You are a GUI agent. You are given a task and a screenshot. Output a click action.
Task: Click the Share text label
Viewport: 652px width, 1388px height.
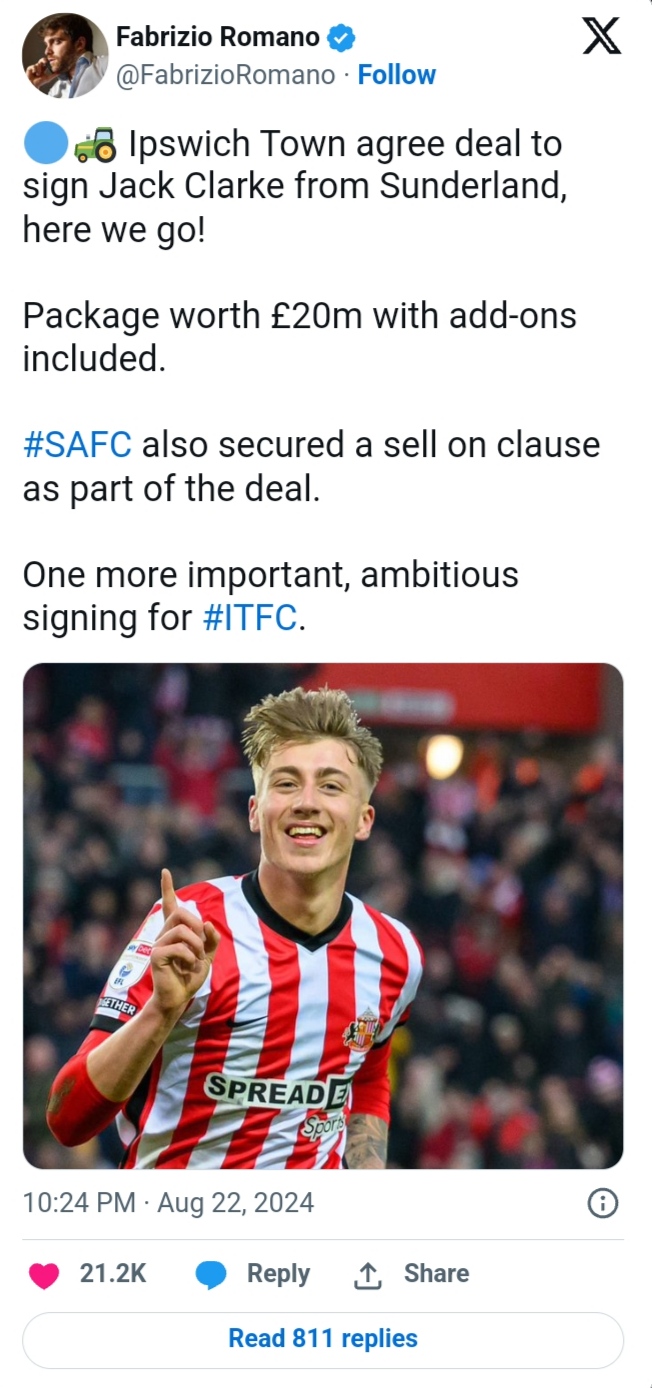point(436,1274)
